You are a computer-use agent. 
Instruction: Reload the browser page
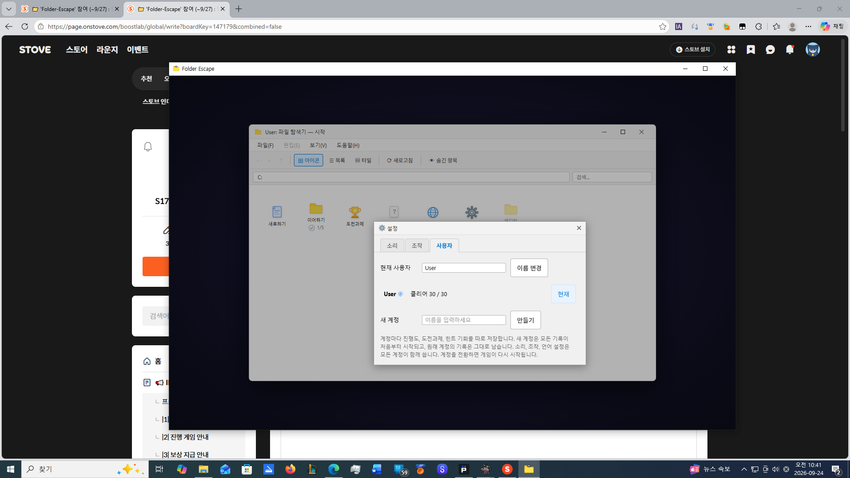[x=24, y=26]
